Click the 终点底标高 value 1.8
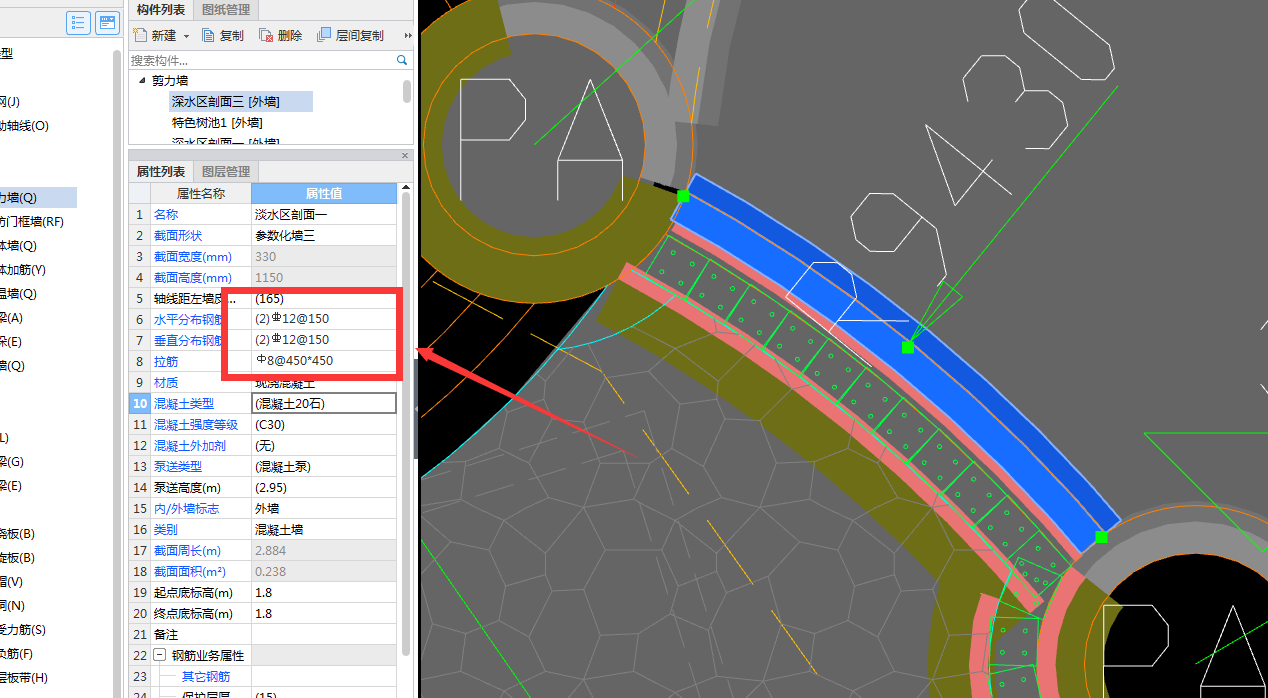 pos(323,613)
